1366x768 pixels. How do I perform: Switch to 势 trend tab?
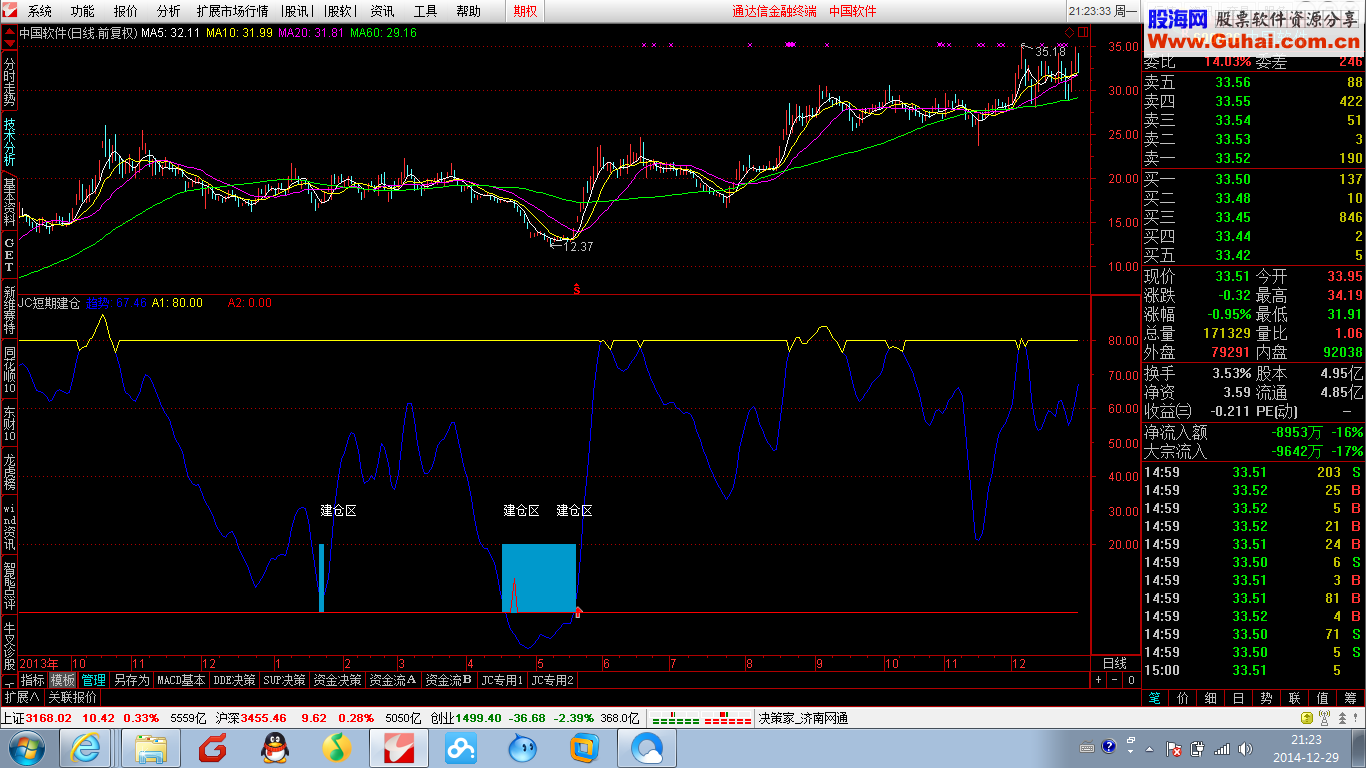click(1267, 698)
